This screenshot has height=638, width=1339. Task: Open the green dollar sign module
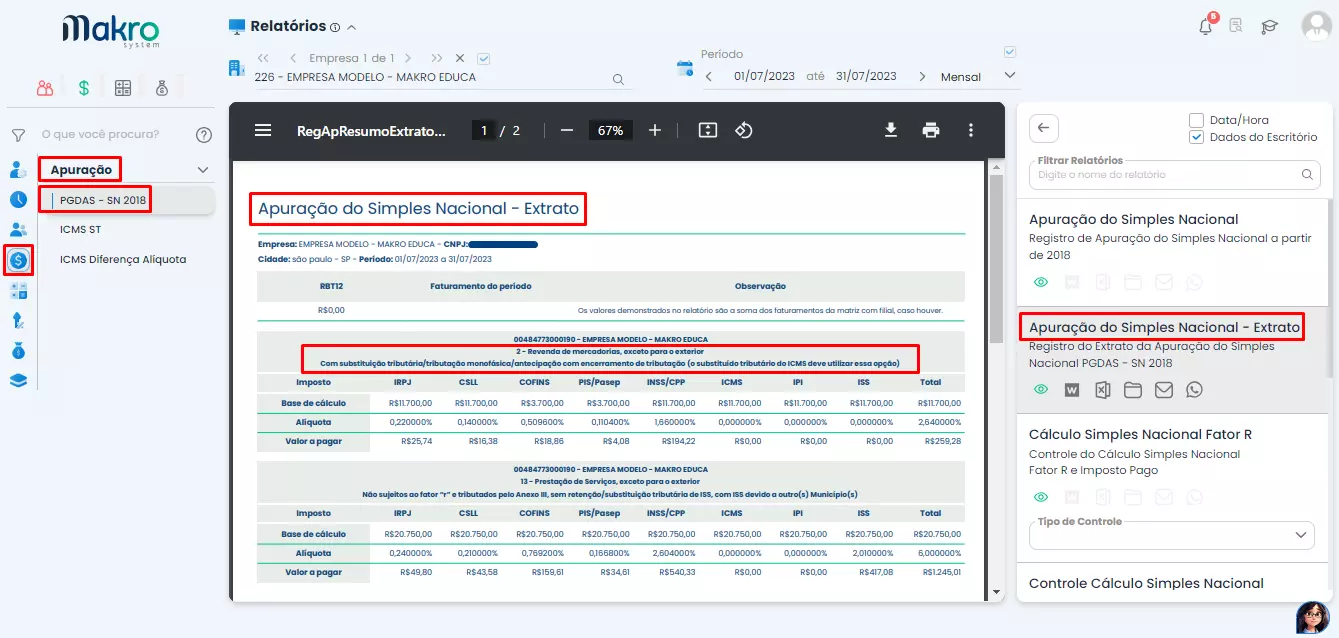(x=84, y=88)
